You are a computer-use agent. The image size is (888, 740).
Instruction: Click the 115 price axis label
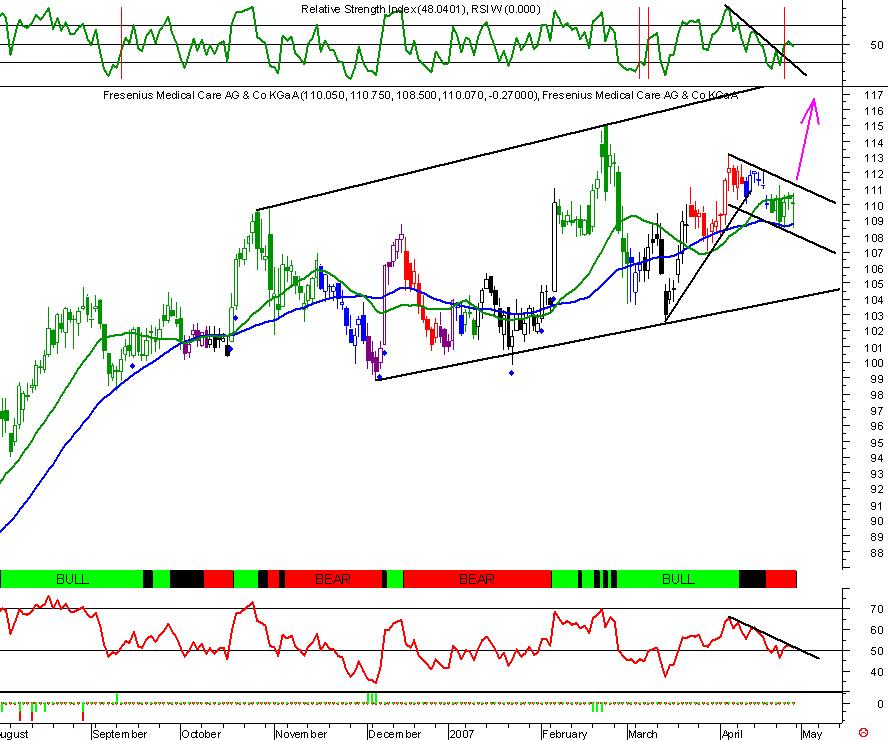coord(874,126)
